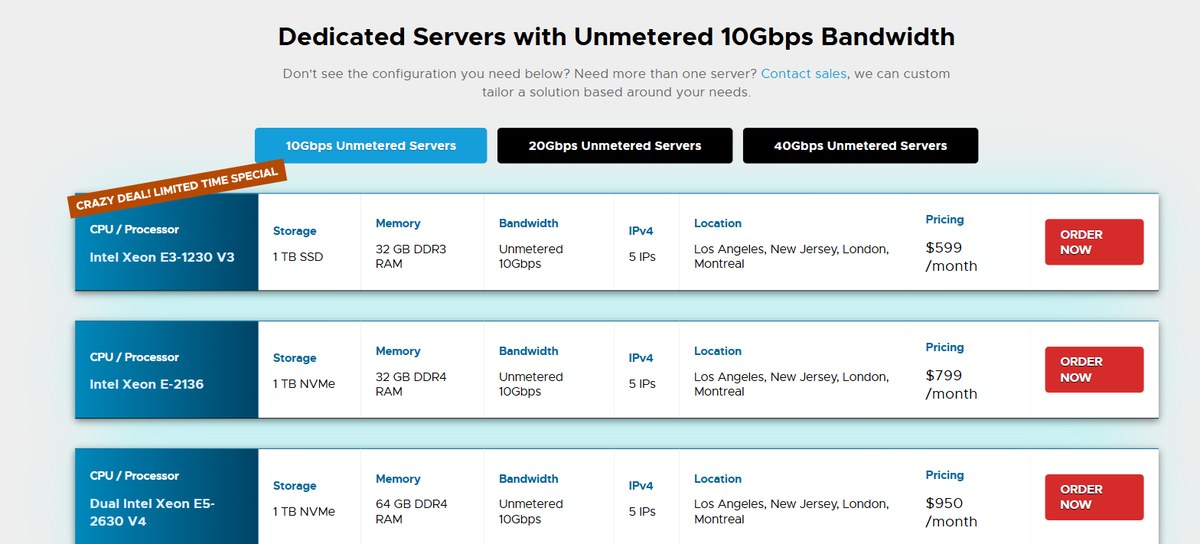Order the Intel Xeon E3-1230 V3 server
This screenshot has height=544, width=1200.
pos(1094,242)
